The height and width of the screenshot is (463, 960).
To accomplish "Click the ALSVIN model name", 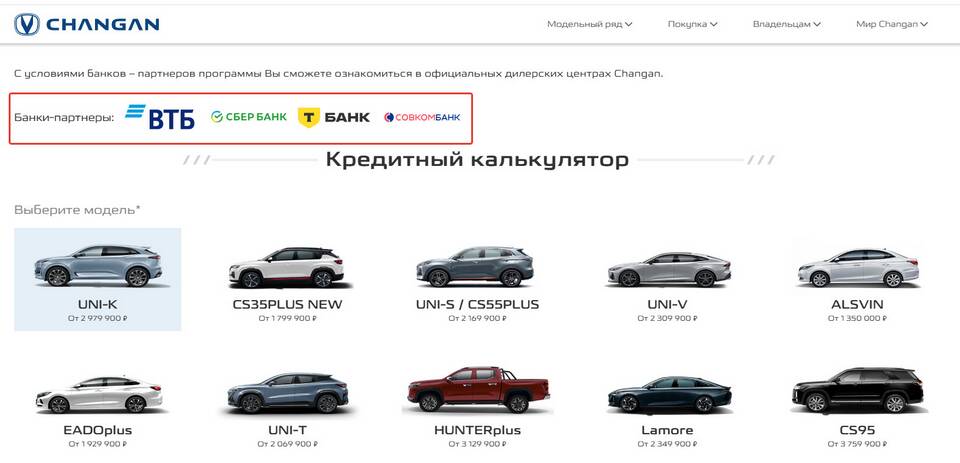I will pyautogui.click(x=857, y=304).
